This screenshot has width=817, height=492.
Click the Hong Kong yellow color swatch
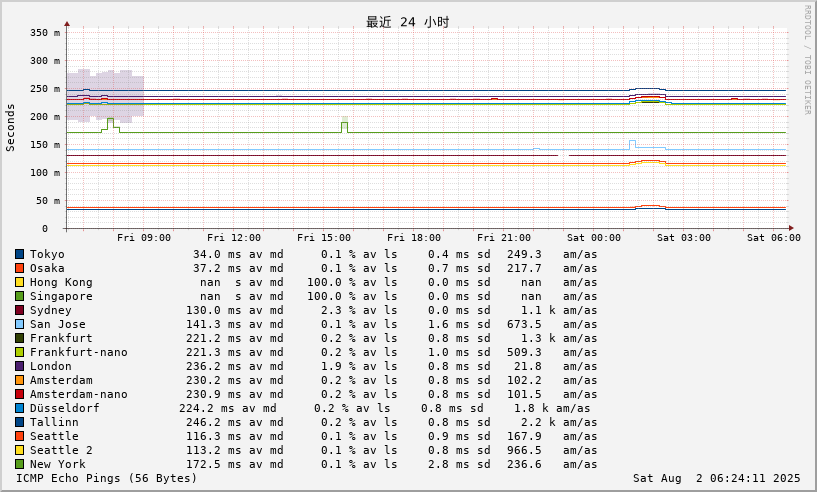pyautogui.click(x=19, y=282)
